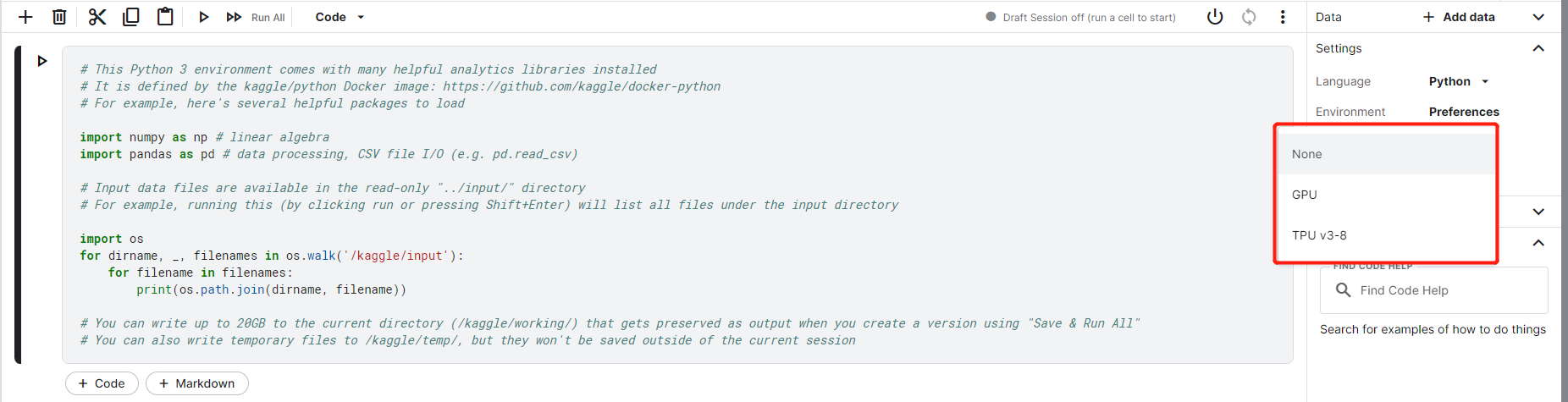Delete the cell using trash icon
The image size is (1568, 402).
click(x=59, y=17)
